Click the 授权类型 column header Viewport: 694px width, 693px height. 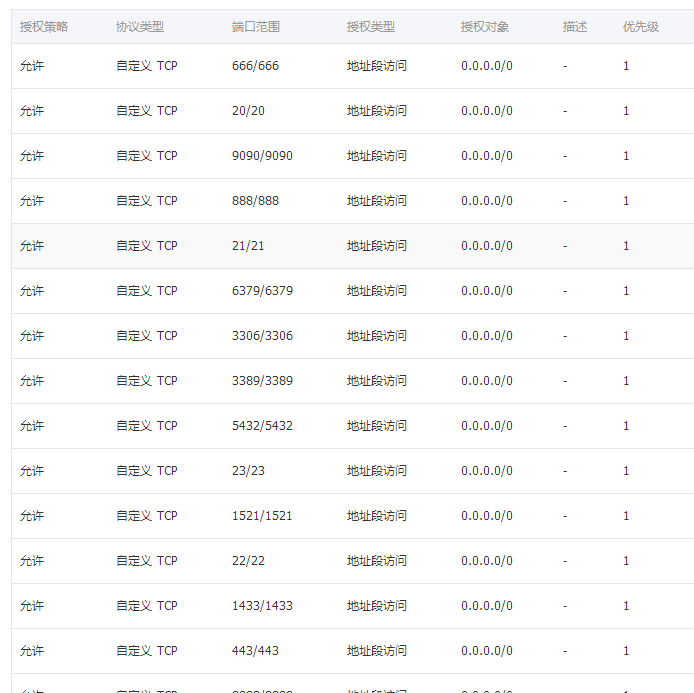[x=370, y=27]
